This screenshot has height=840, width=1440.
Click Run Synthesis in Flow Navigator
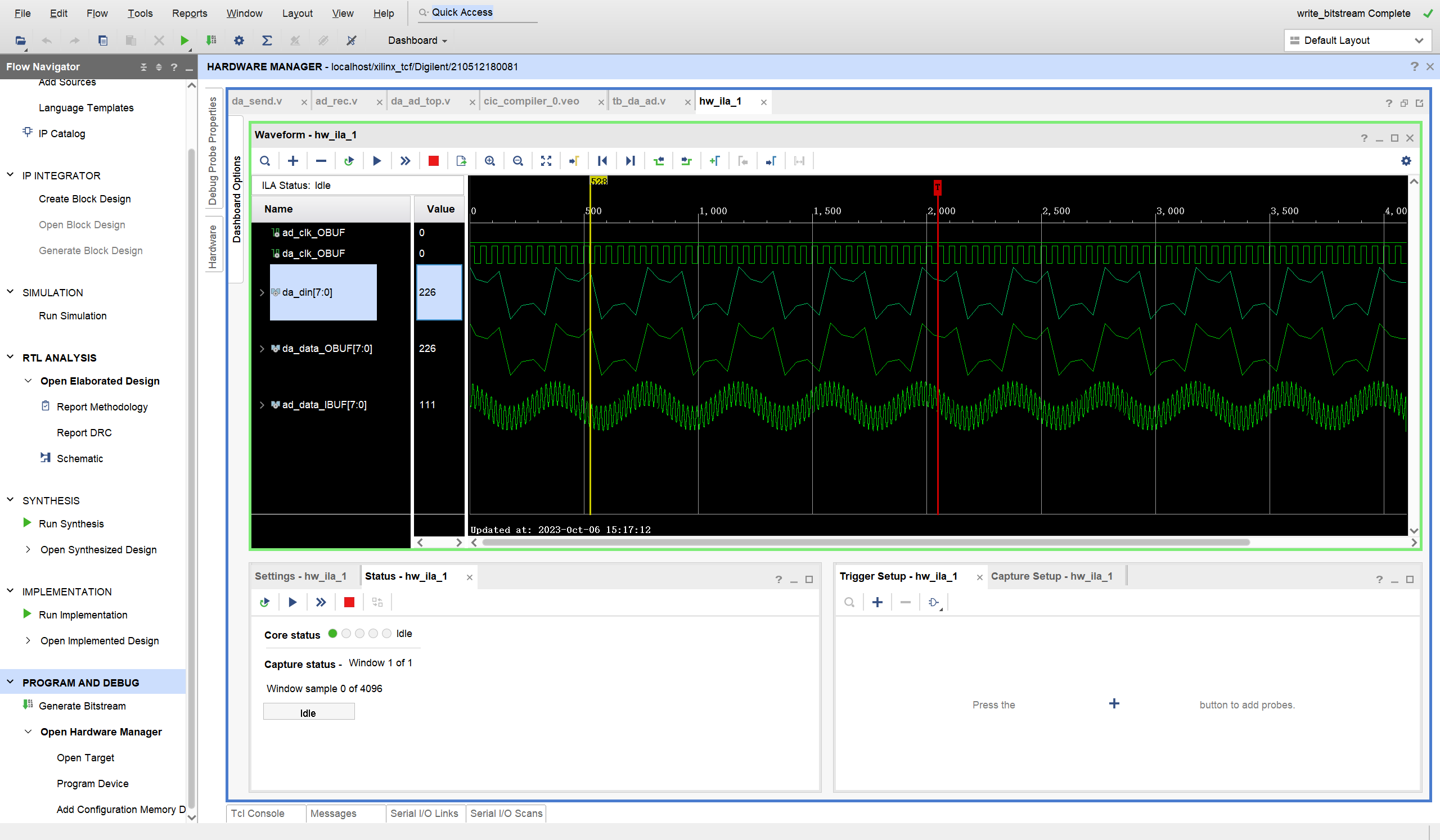click(71, 523)
